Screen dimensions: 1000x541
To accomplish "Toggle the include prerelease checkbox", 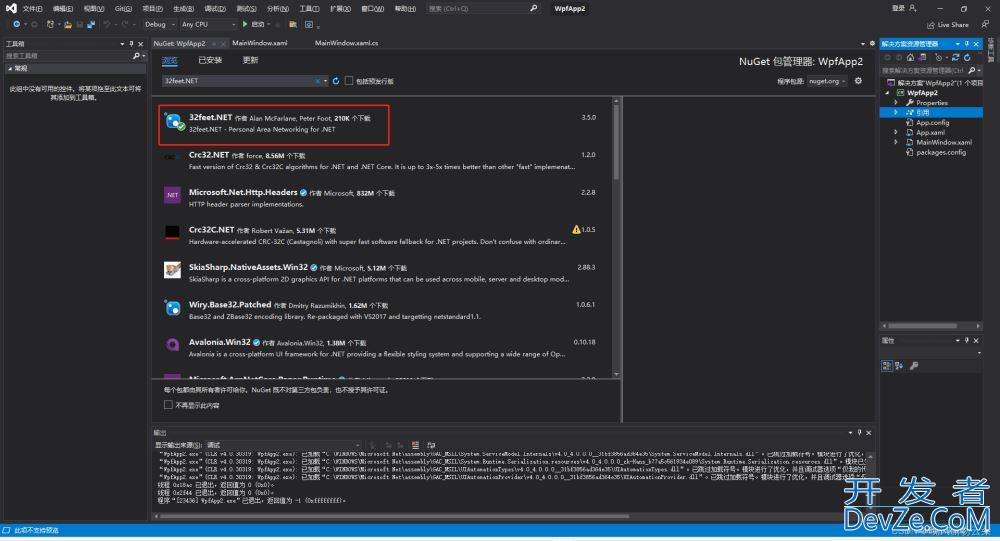I will pos(349,81).
